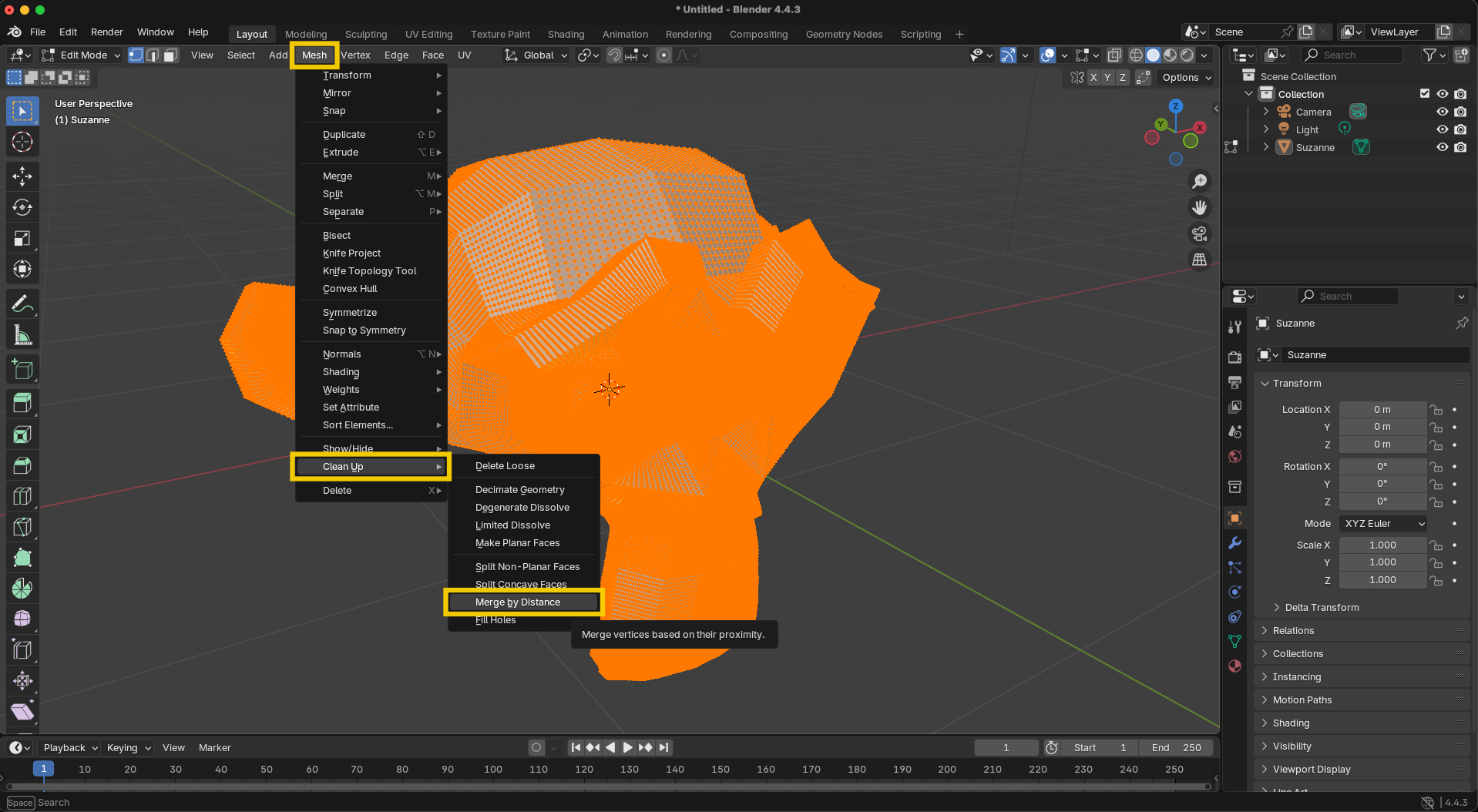Expand the Suzanne item in outliner

pyautogui.click(x=1265, y=147)
